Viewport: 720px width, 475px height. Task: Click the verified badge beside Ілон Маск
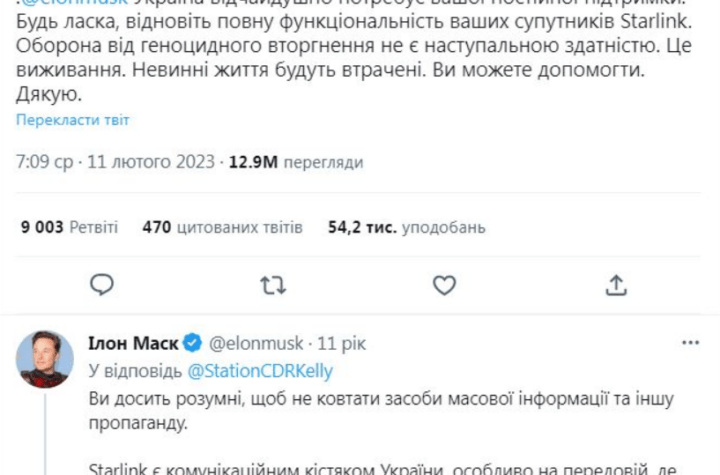(x=194, y=343)
